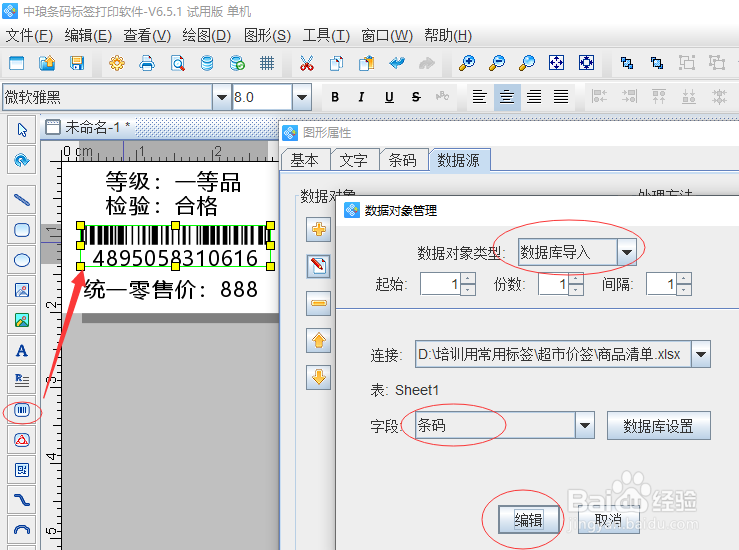Add data object with plus icon
The height and width of the screenshot is (550, 739).
[319, 230]
